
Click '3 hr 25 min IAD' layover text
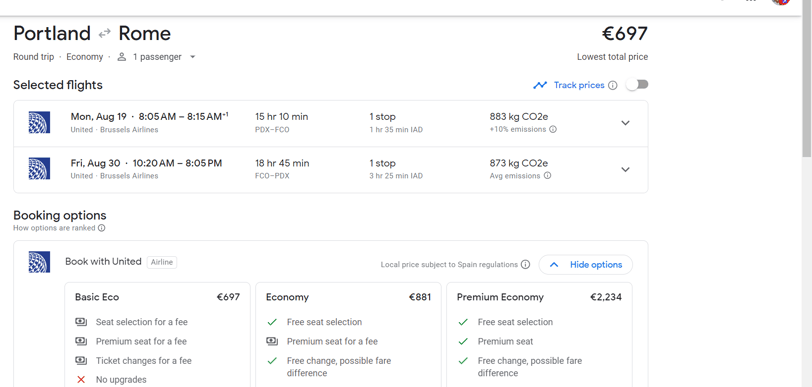coord(396,176)
